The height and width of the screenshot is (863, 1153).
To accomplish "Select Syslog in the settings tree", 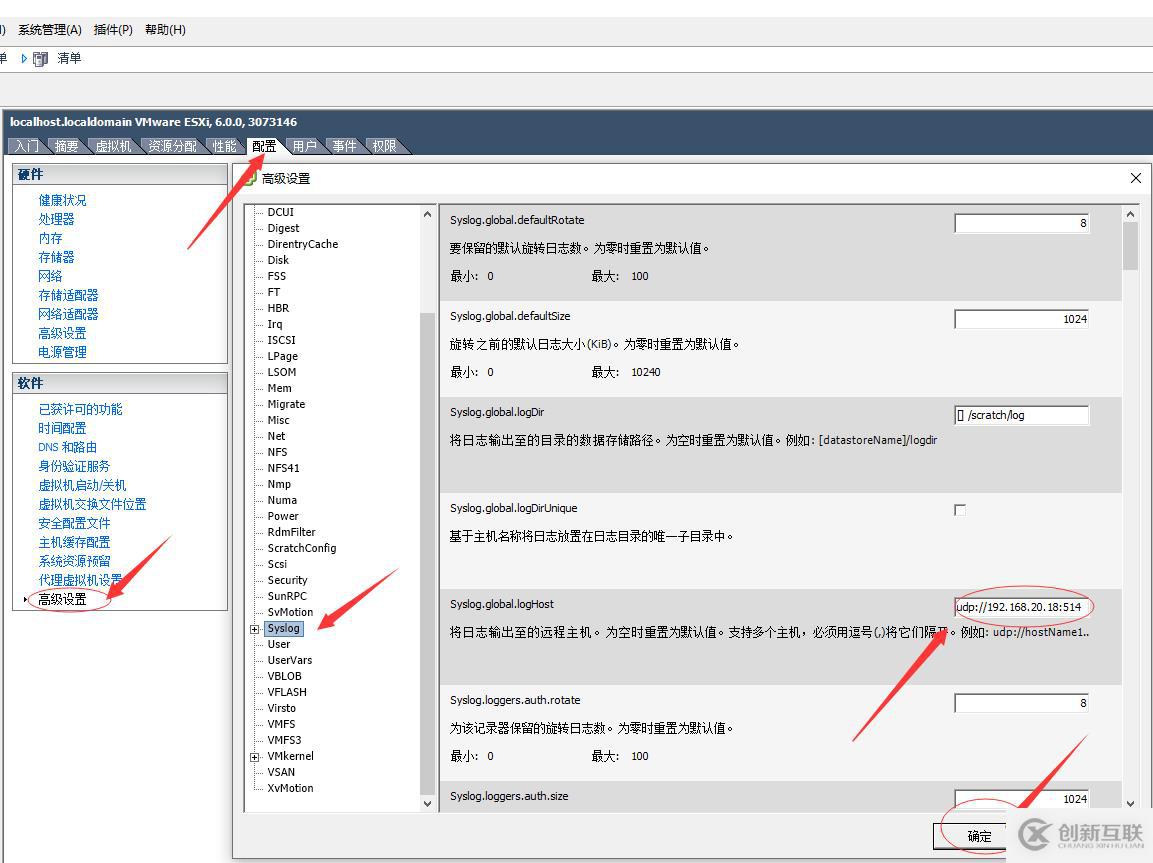I will click(x=284, y=629).
